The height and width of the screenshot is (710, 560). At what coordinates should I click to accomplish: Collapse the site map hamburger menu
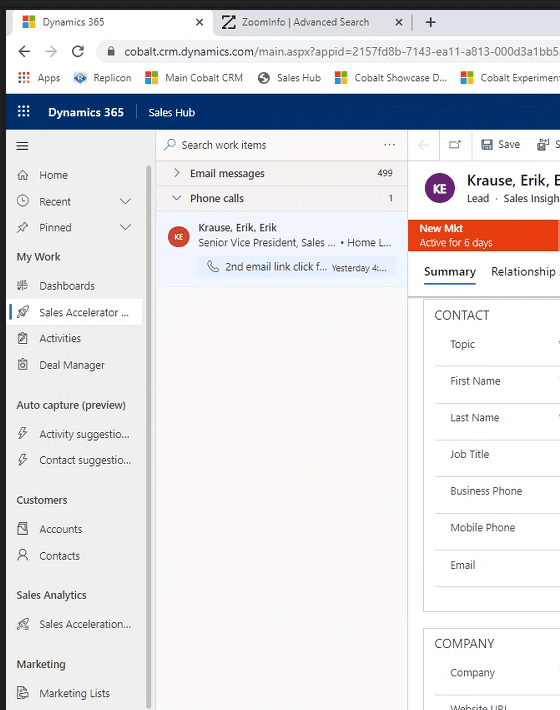tap(22, 146)
